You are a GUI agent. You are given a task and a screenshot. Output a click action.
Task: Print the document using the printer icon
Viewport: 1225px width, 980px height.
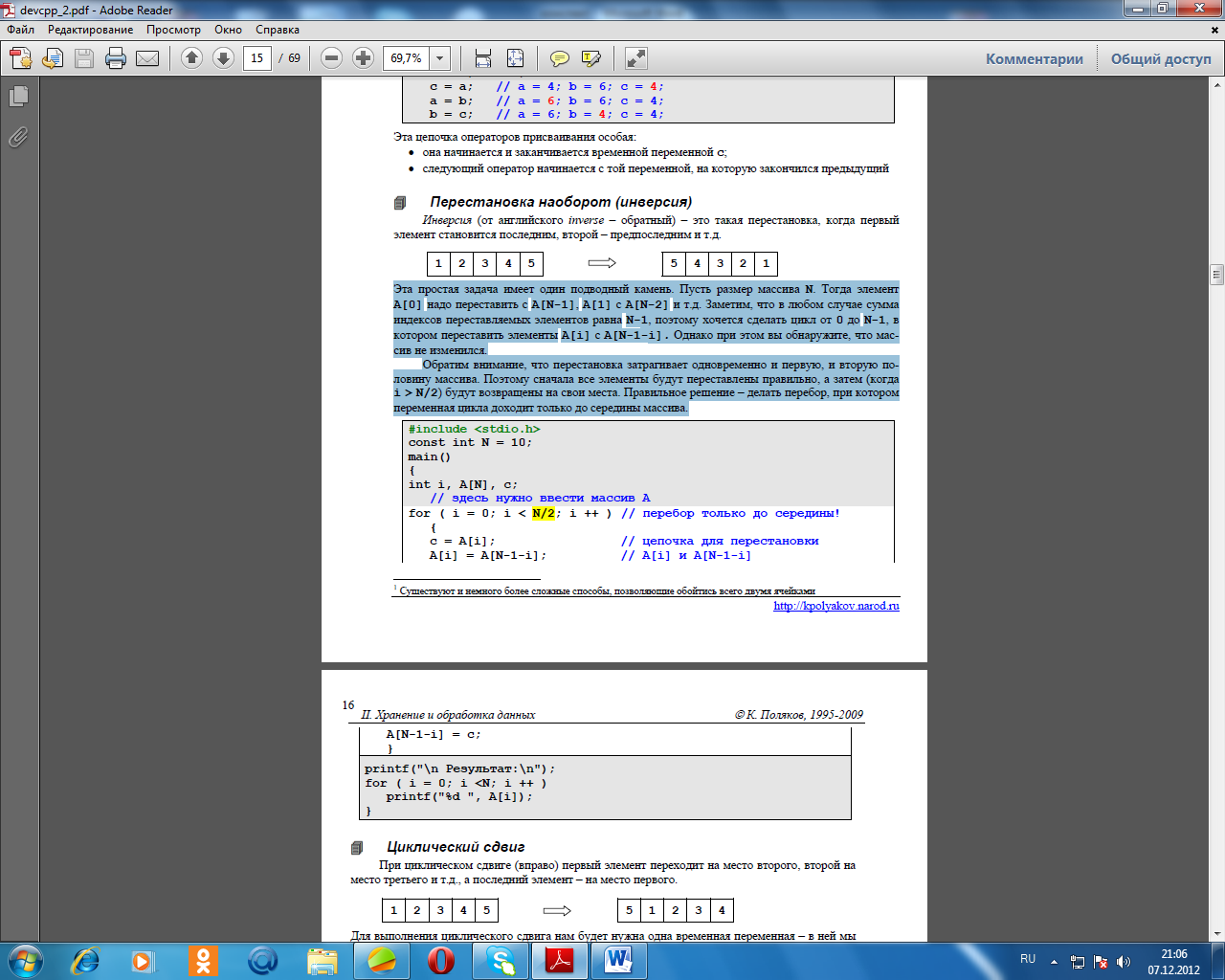click(116, 58)
